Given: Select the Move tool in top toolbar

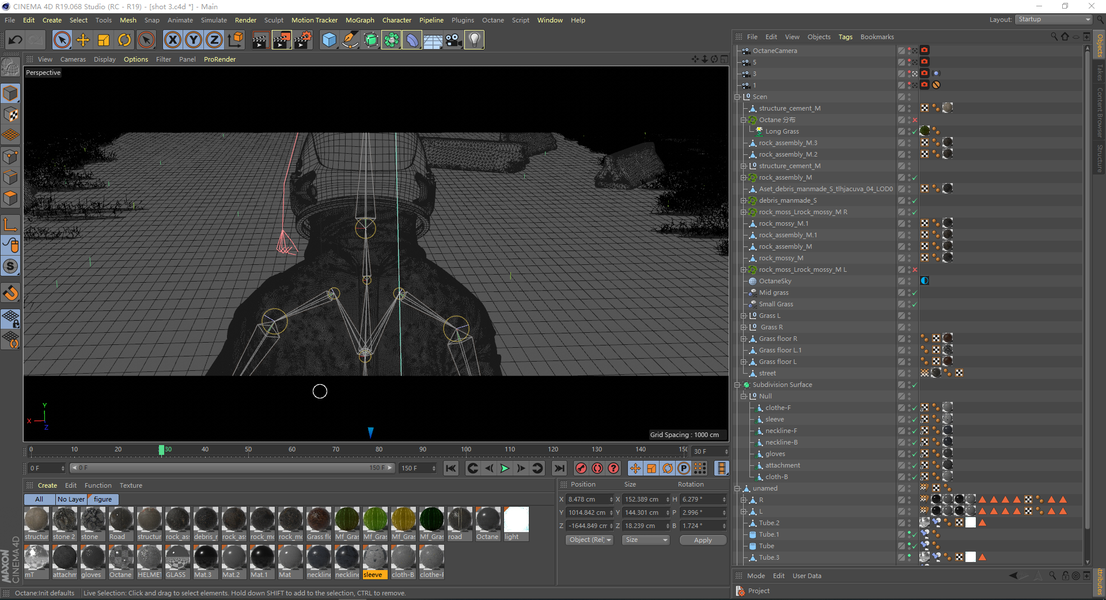Looking at the screenshot, I should point(83,40).
